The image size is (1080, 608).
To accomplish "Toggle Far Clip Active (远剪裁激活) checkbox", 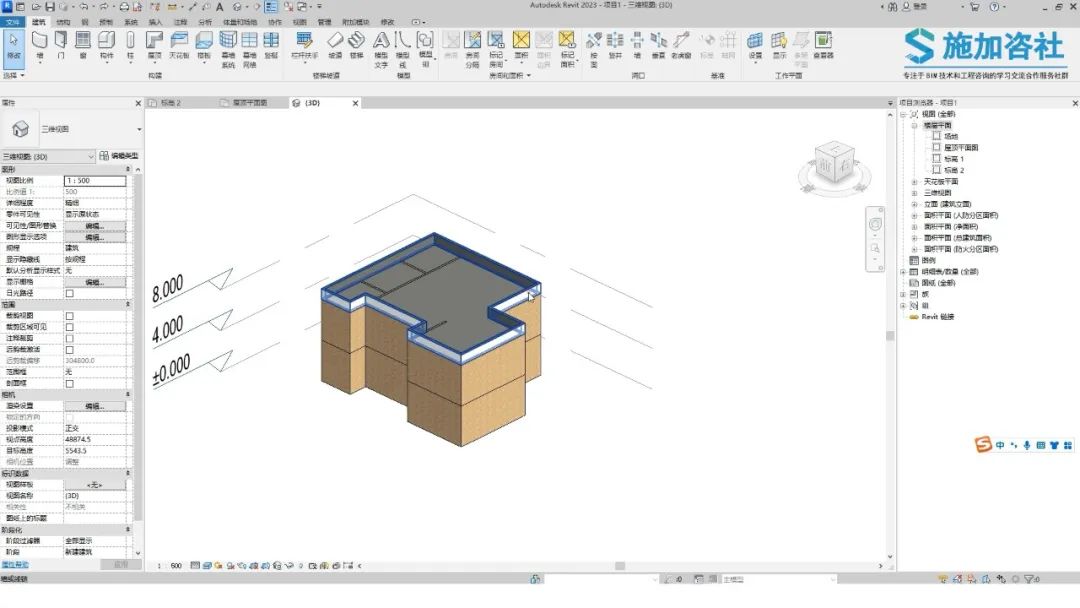I will tap(70, 350).
